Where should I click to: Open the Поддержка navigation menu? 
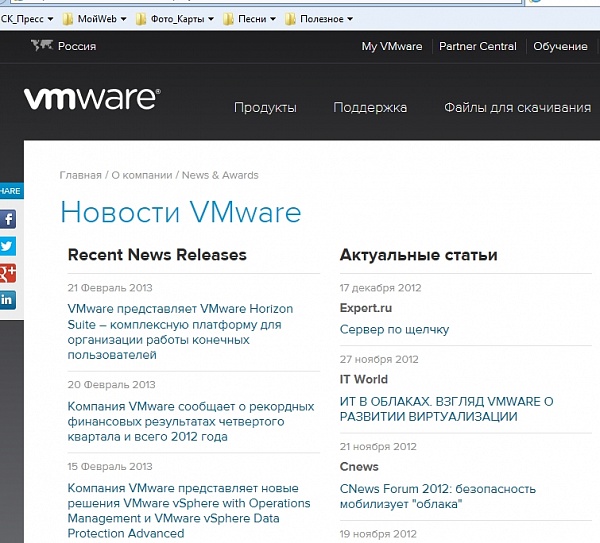370,108
